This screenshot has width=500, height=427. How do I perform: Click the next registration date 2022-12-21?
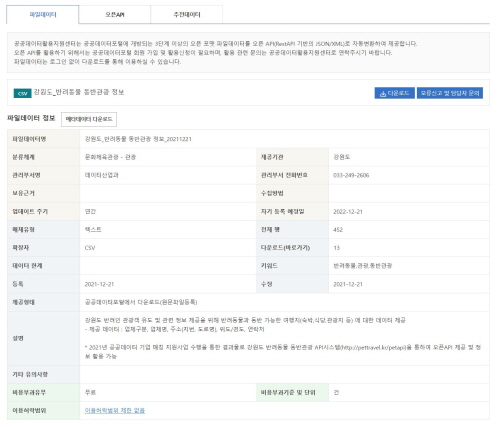point(348,212)
